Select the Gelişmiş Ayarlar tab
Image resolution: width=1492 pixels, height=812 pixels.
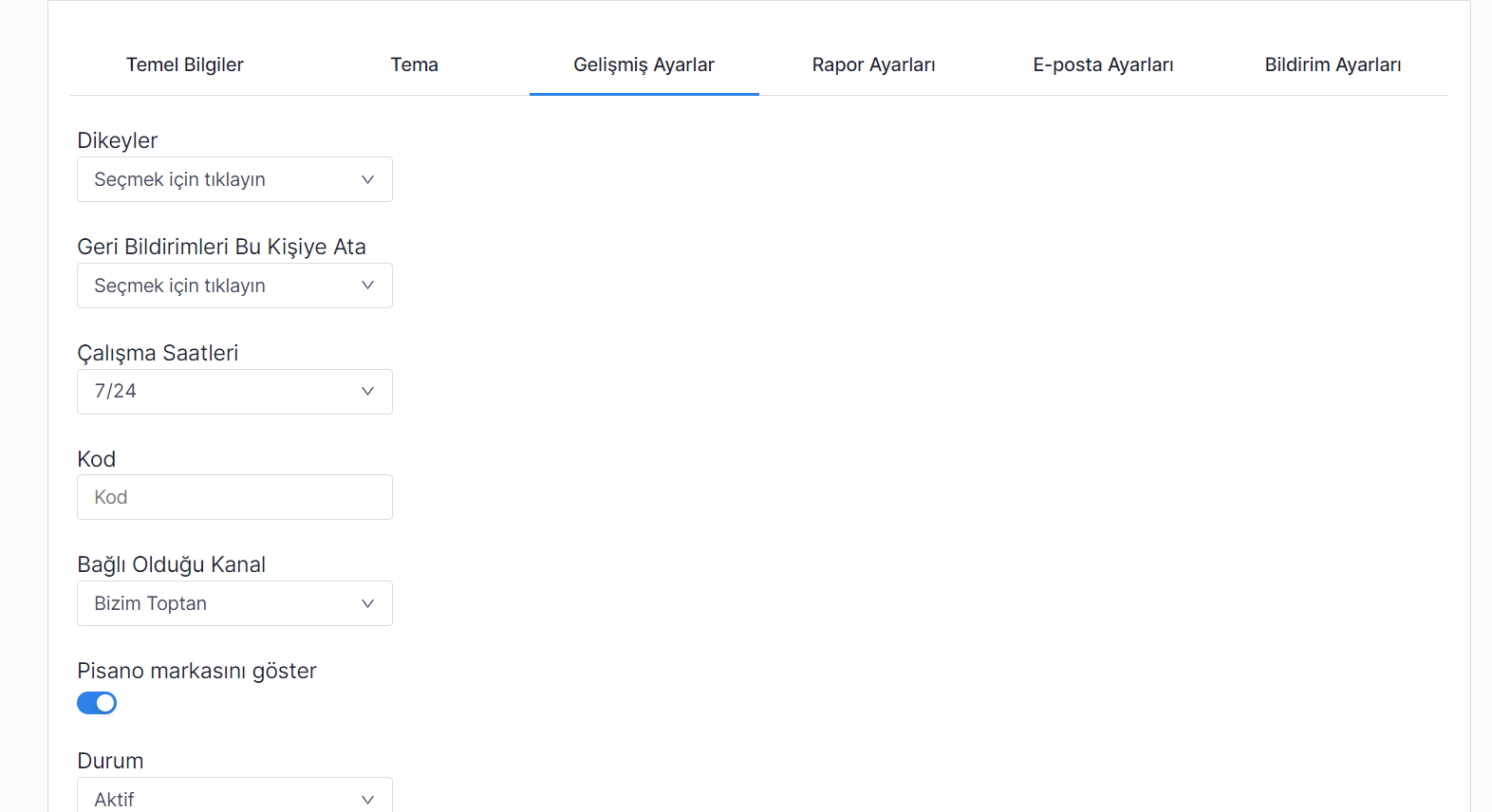[x=643, y=65]
